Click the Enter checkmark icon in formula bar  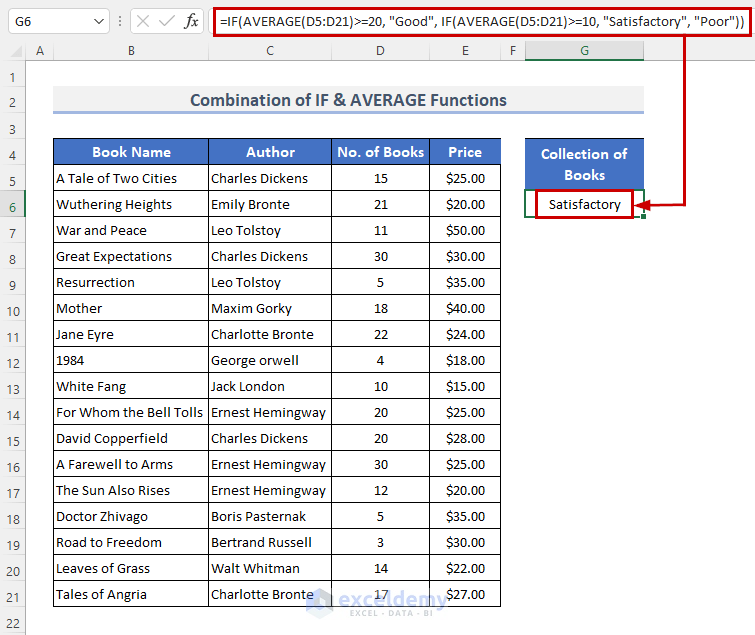pyautogui.click(x=167, y=21)
